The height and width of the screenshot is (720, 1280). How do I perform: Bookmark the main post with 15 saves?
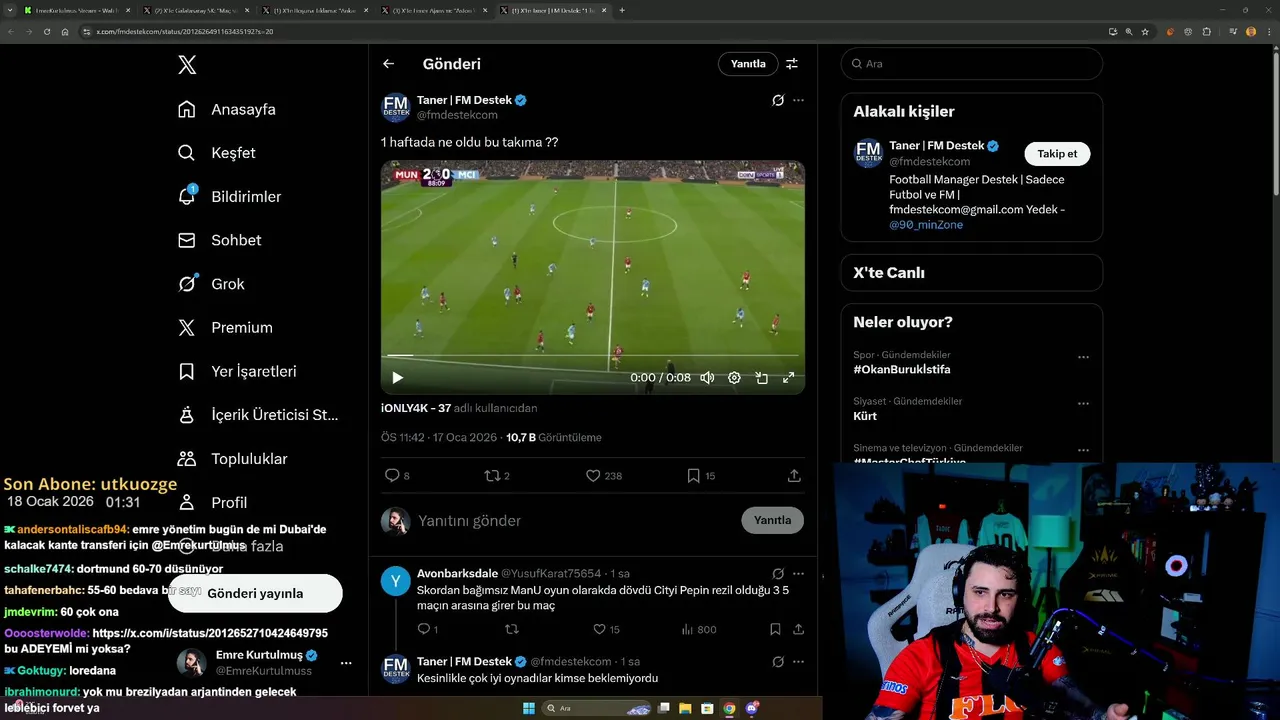(701, 476)
